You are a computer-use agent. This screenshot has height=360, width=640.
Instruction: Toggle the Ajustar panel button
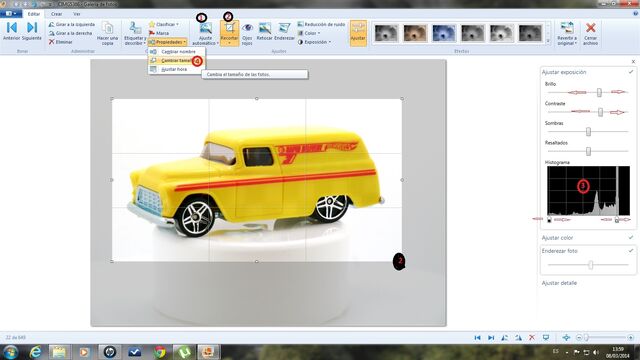pyautogui.click(x=358, y=33)
